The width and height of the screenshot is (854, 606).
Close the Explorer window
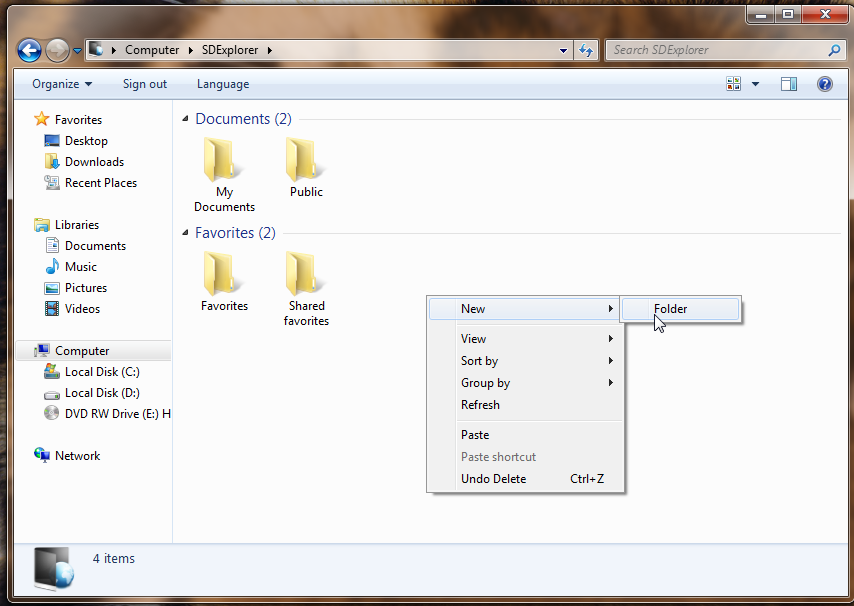click(825, 15)
